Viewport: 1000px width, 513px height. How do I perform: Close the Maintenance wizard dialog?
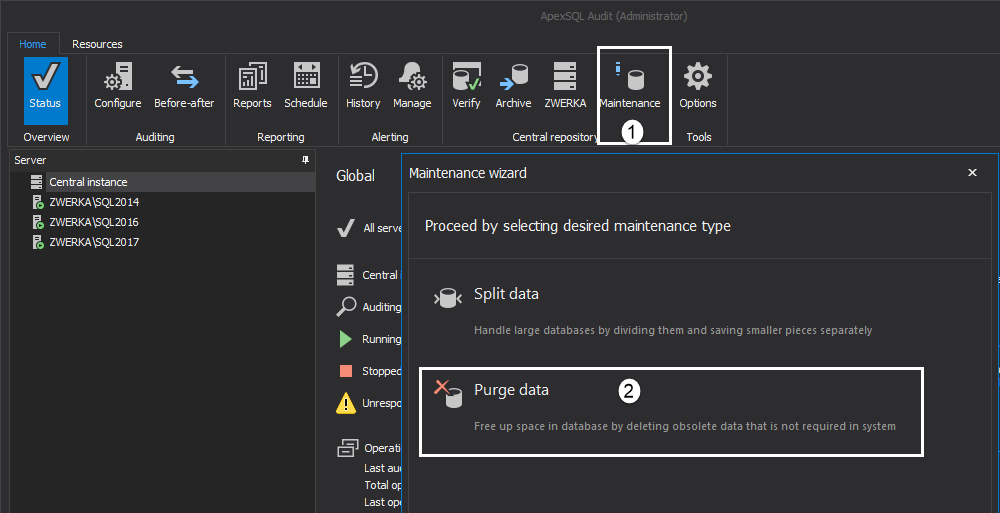point(972,172)
